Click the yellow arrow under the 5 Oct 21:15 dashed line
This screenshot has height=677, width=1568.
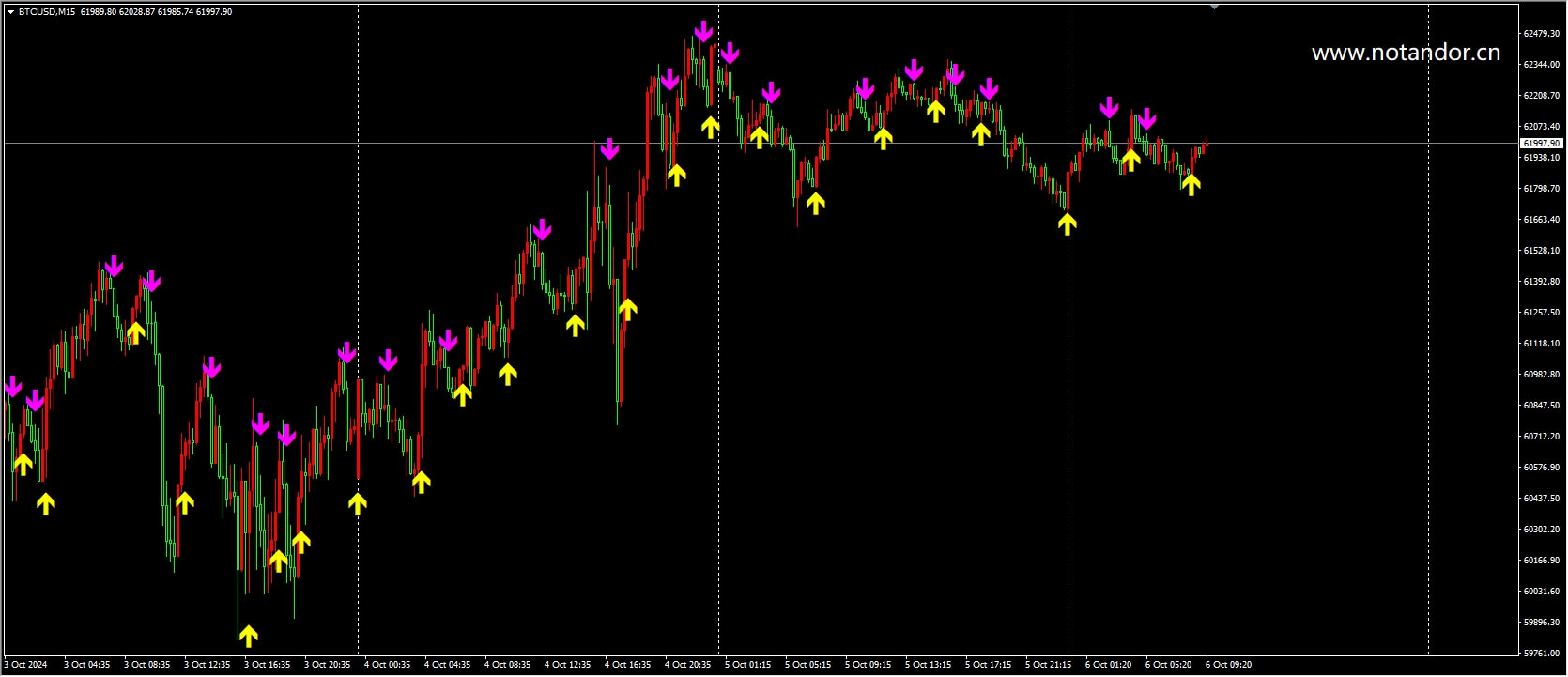click(x=1068, y=223)
